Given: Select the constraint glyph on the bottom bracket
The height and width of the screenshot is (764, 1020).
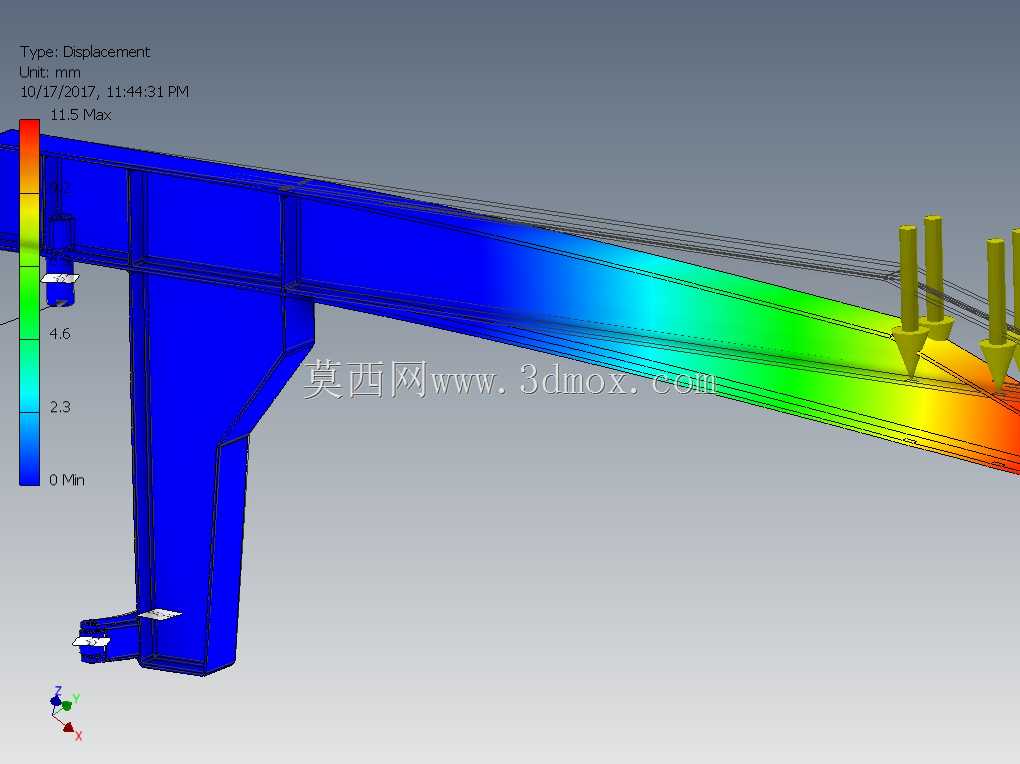Looking at the screenshot, I should (x=91, y=642).
